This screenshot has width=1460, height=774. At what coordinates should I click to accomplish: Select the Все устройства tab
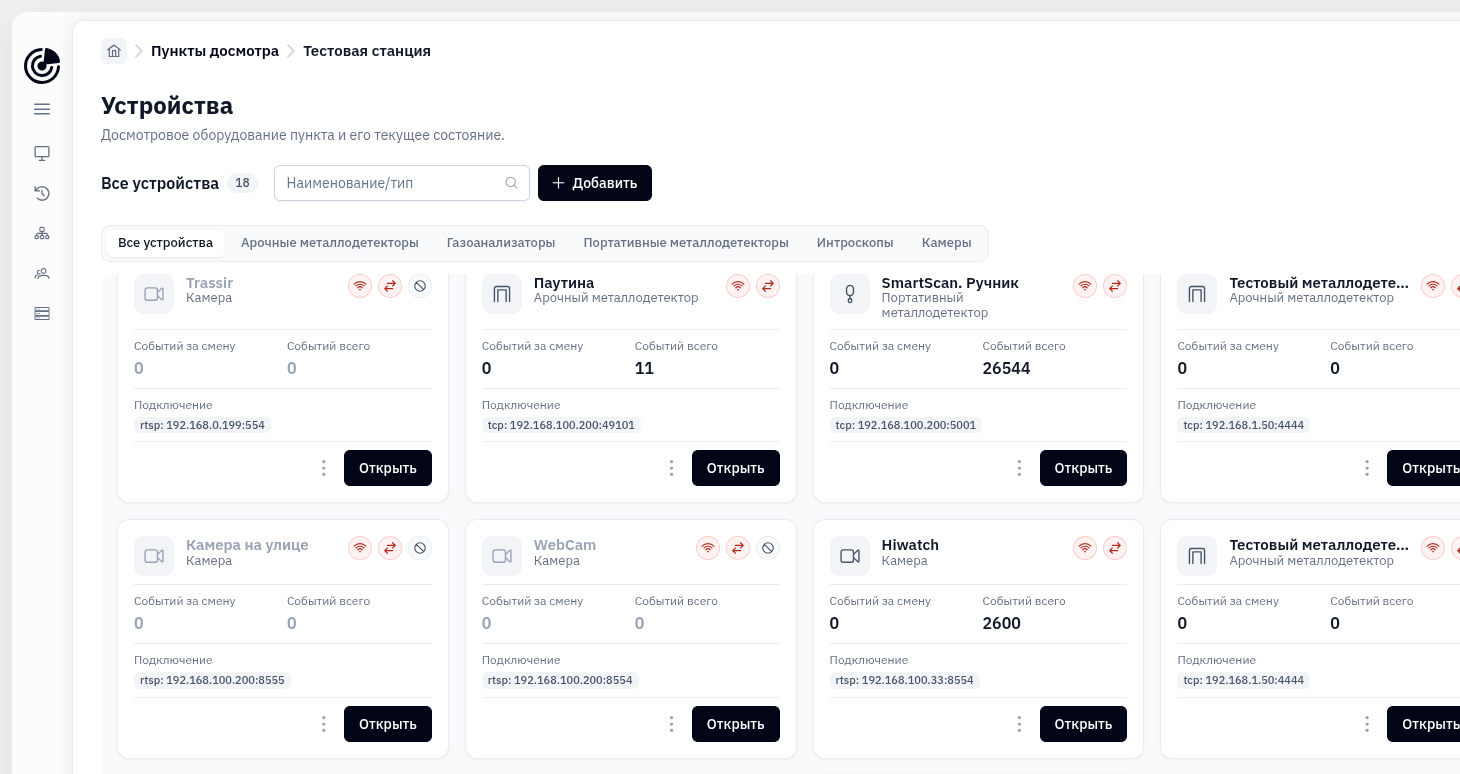point(165,243)
